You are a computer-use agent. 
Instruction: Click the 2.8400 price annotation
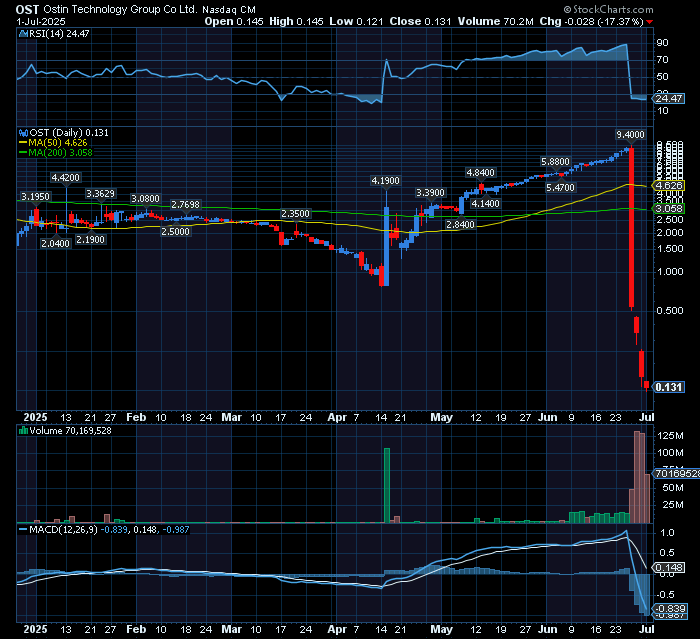pos(460,224)
